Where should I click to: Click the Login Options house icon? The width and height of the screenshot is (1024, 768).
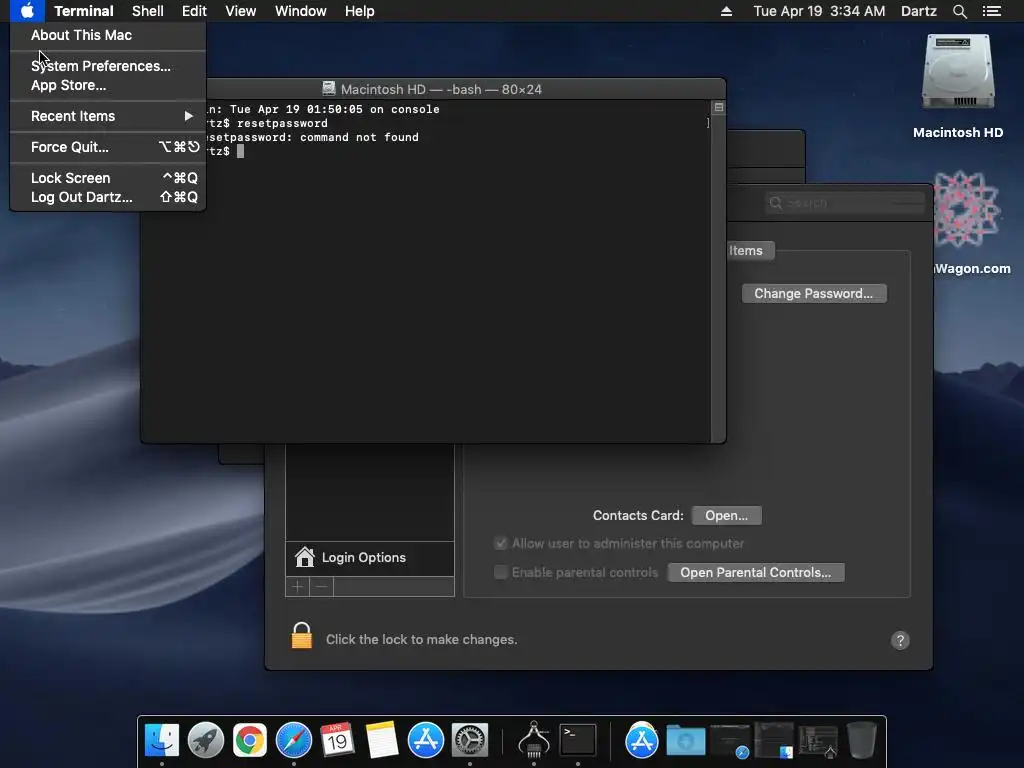pos(304,557)
